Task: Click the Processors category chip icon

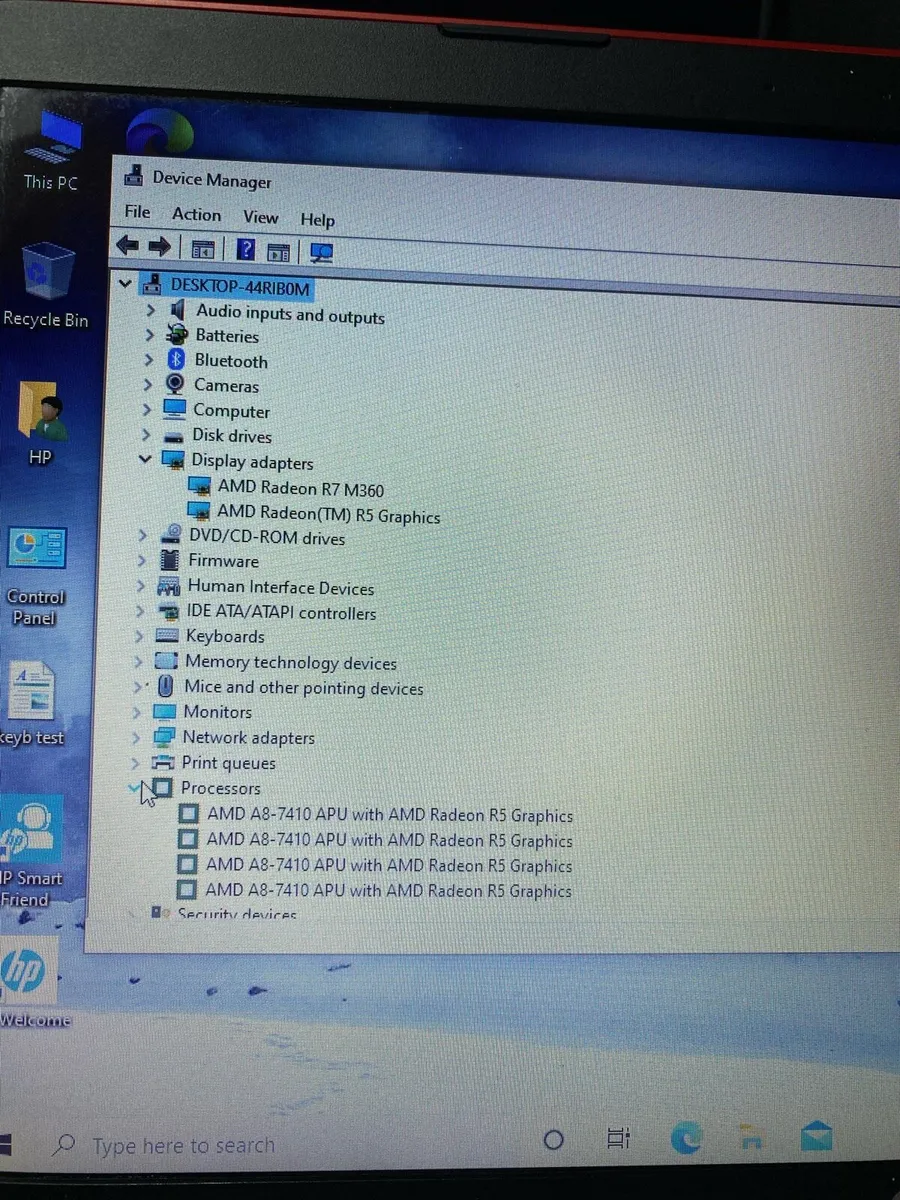Action: (163, 788)
